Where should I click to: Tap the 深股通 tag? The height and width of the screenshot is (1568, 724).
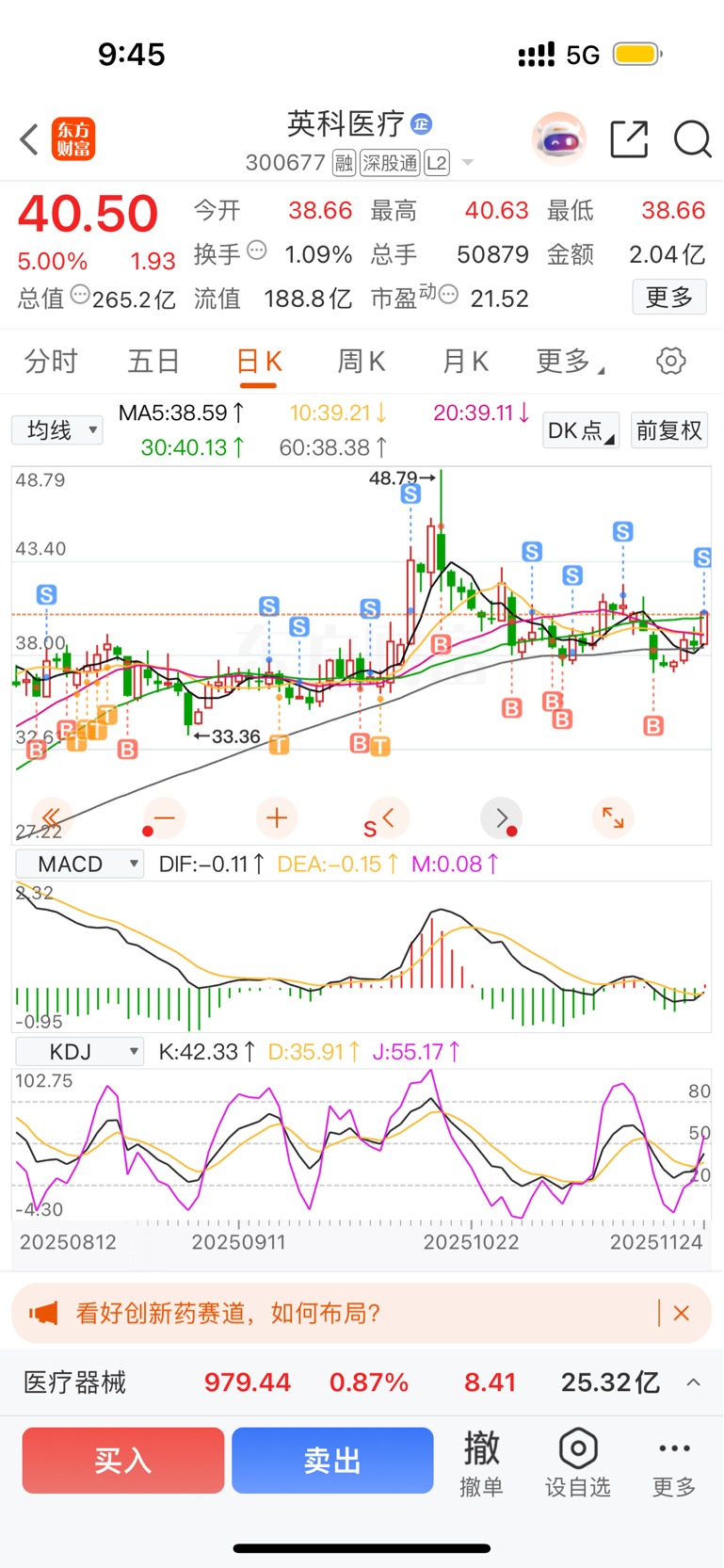click(x=390, y=163)
